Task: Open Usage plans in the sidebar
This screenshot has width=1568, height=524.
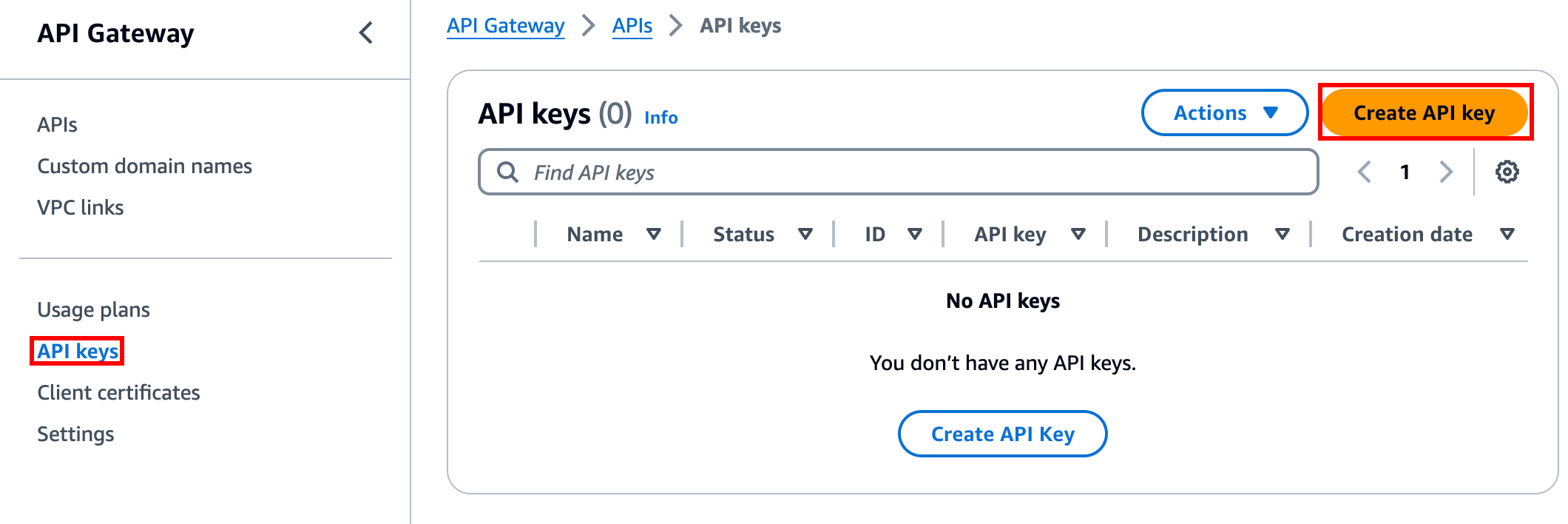Action: 93,309
